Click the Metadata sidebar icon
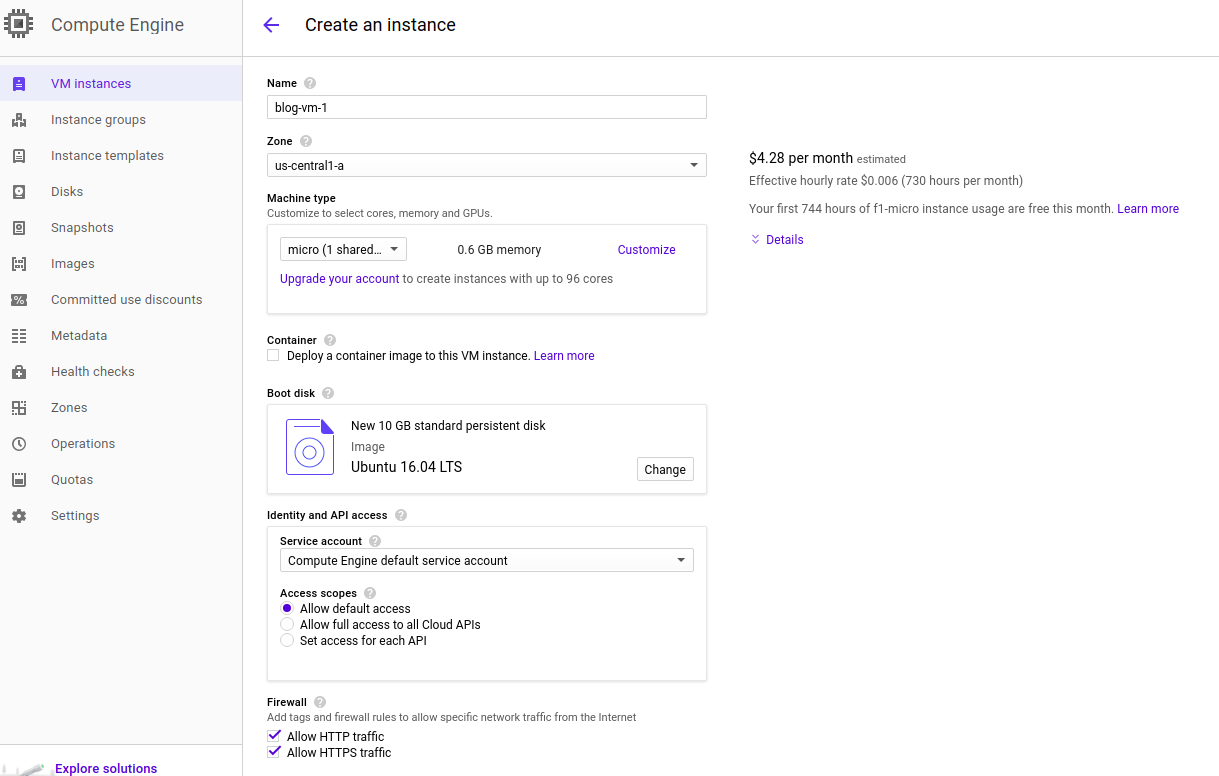The image size is (1219, 776). pyautogui.click(x=19, y=336)
